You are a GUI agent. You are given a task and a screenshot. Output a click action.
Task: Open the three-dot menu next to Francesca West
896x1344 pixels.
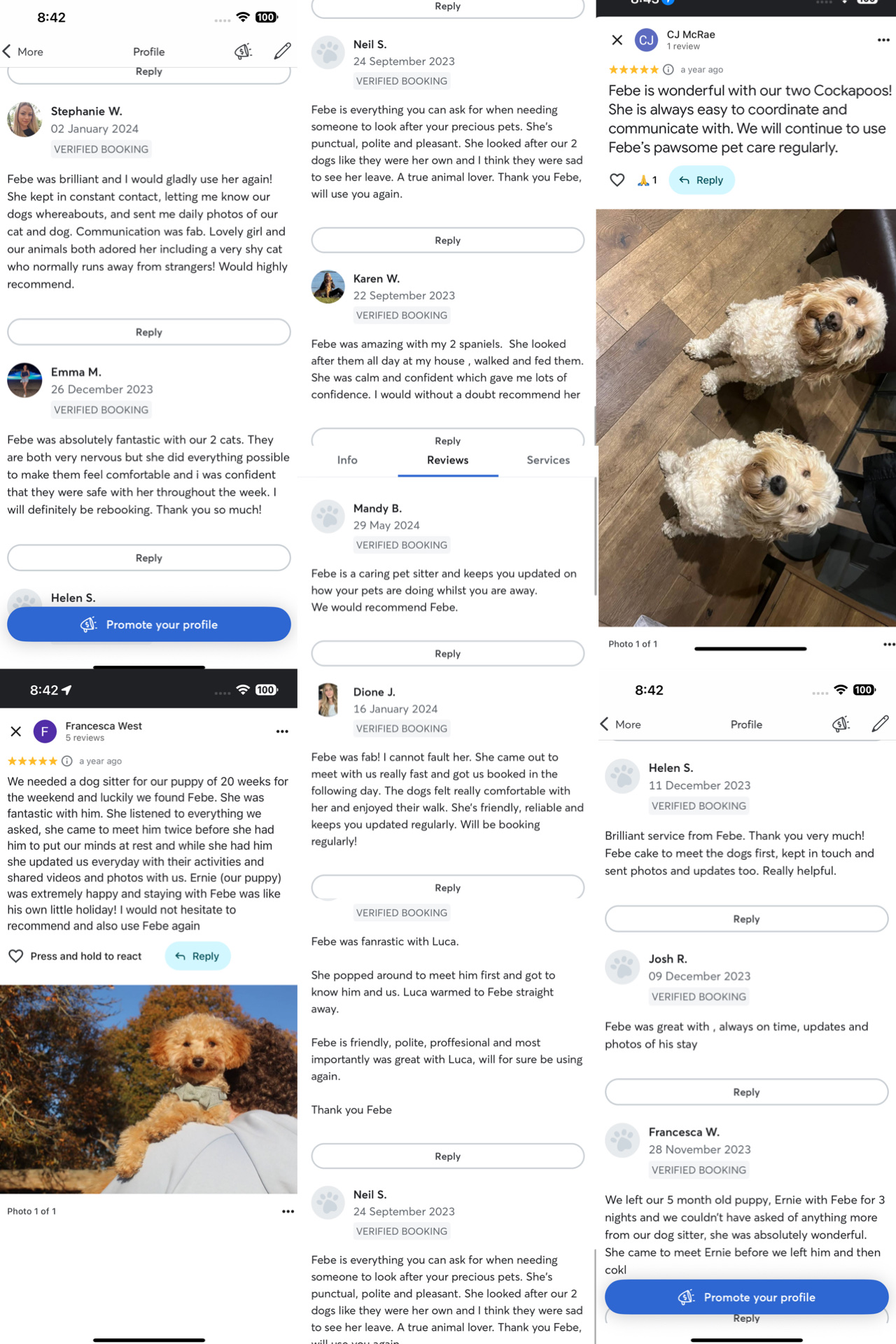tap(282, 731)
